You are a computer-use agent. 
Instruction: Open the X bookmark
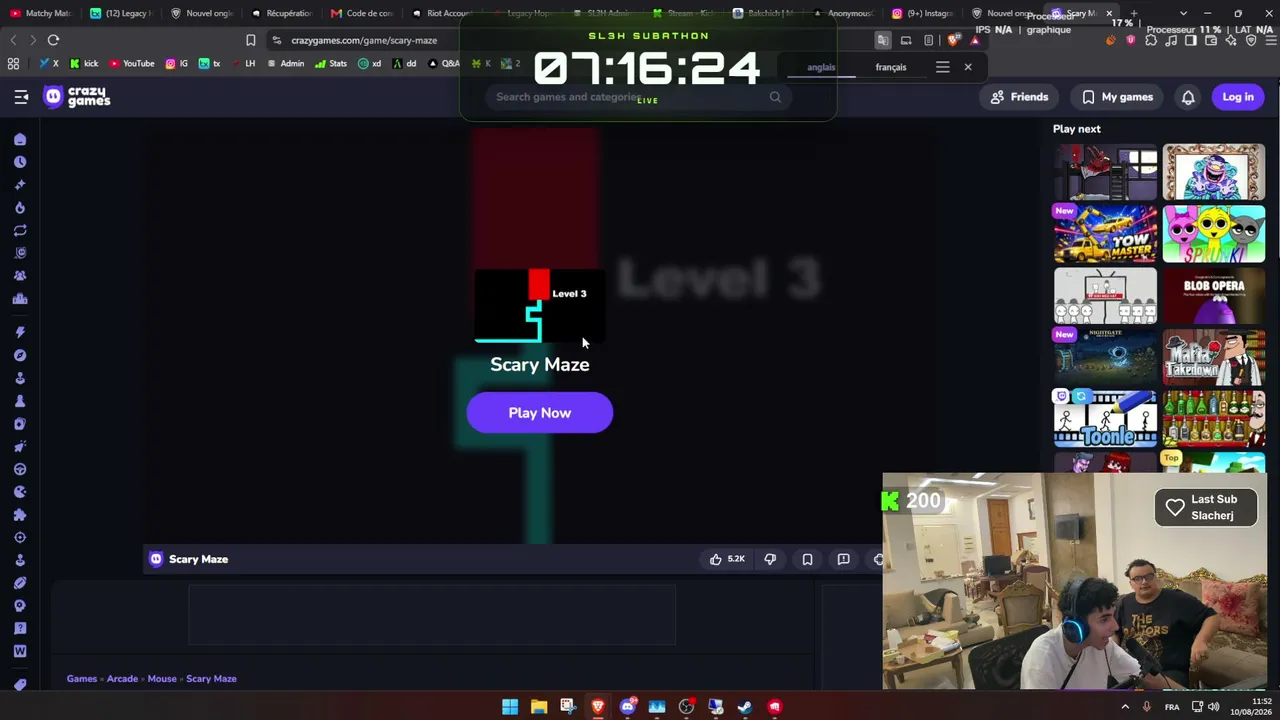(x=48, y=63)
